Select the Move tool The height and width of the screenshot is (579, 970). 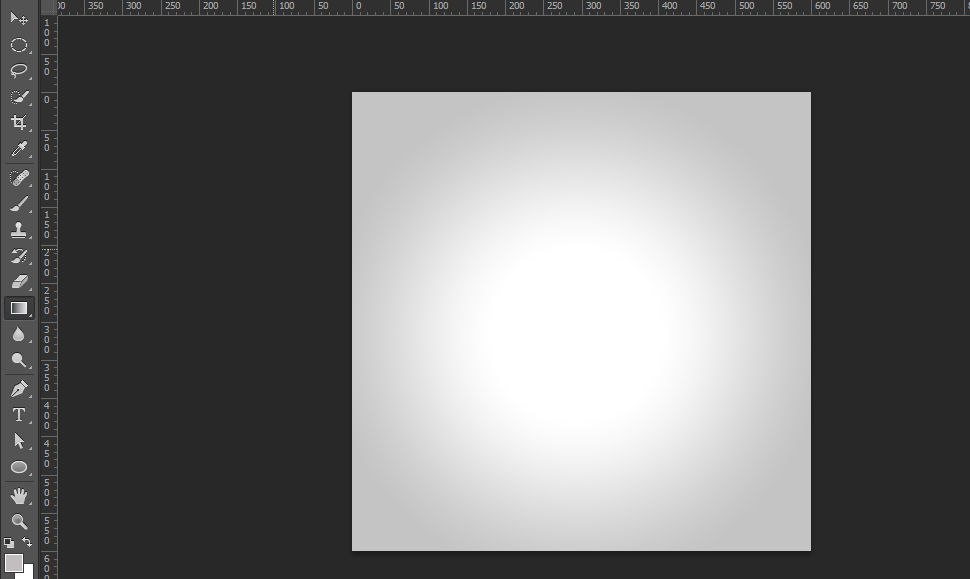pyautogui.click(x=18, y=18)
